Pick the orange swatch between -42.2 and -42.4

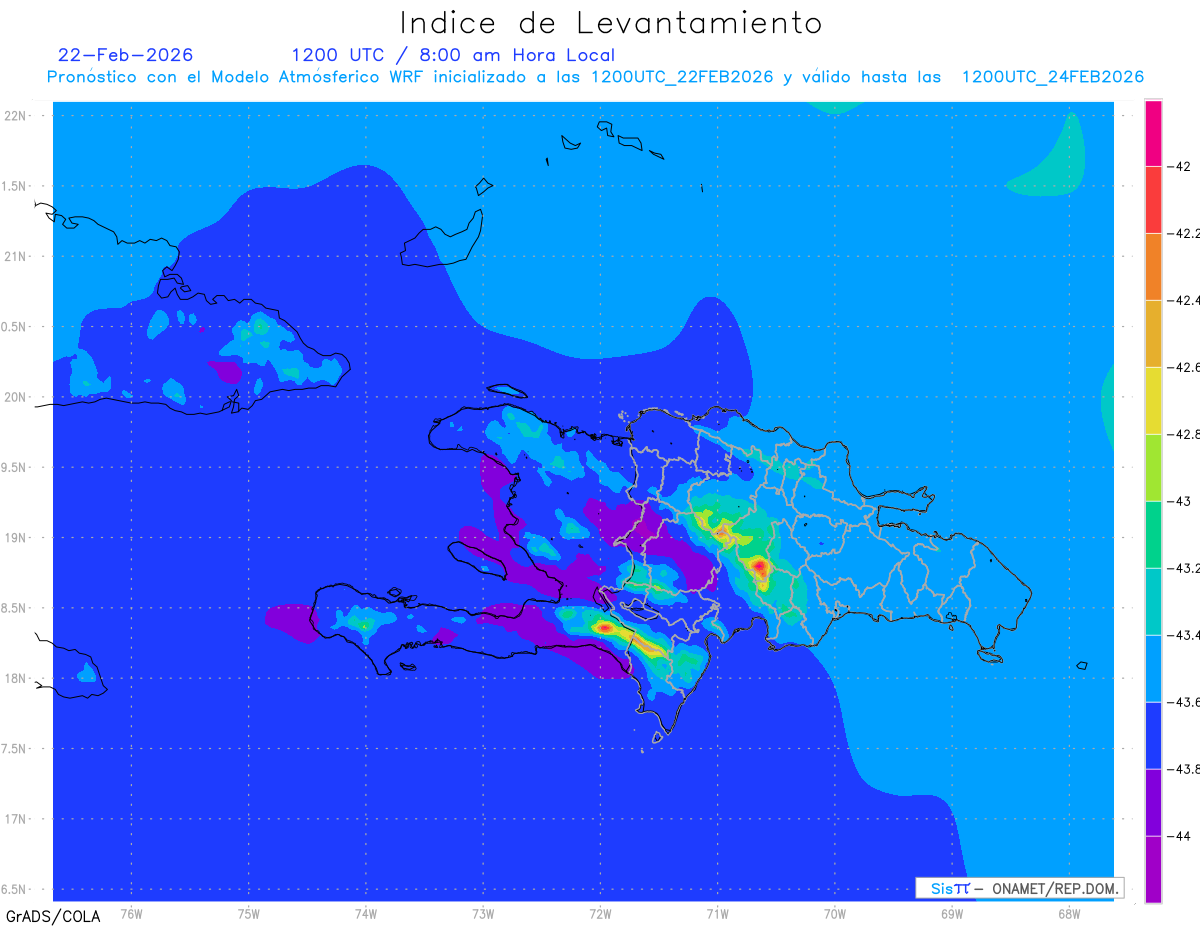click(x=1153, y=267)
